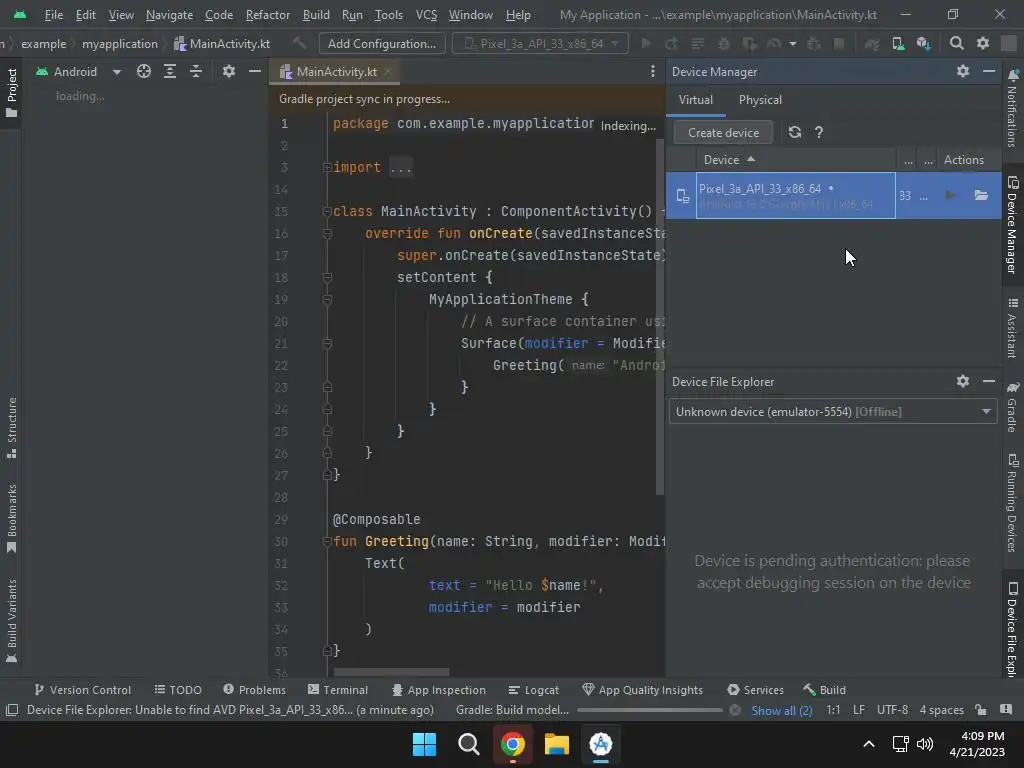Viewport: 1024px width, 768px height.
Task: Refresh the virtual device list
Action: point(794,133)
